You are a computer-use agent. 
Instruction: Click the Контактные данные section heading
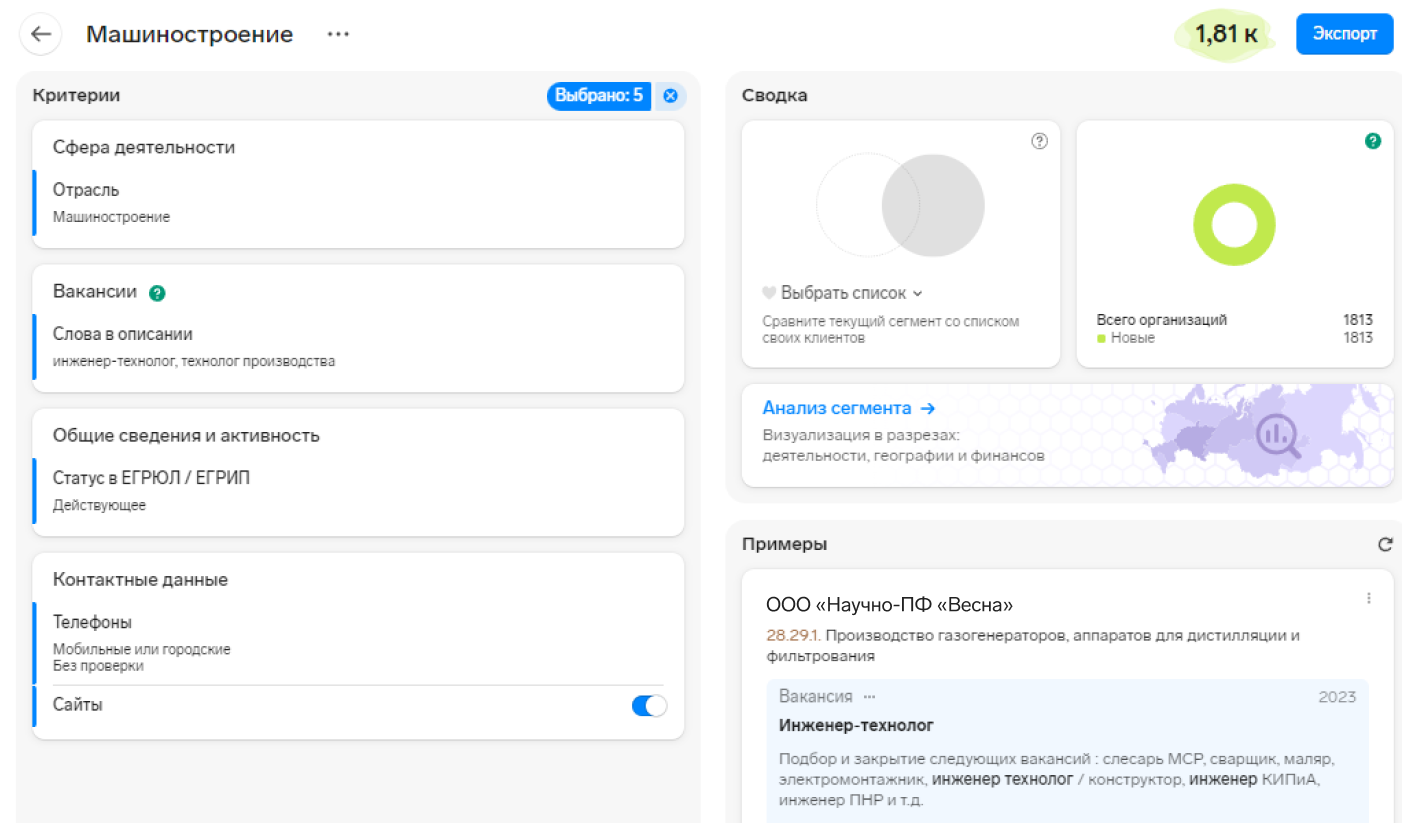click(x=140, y=580)
